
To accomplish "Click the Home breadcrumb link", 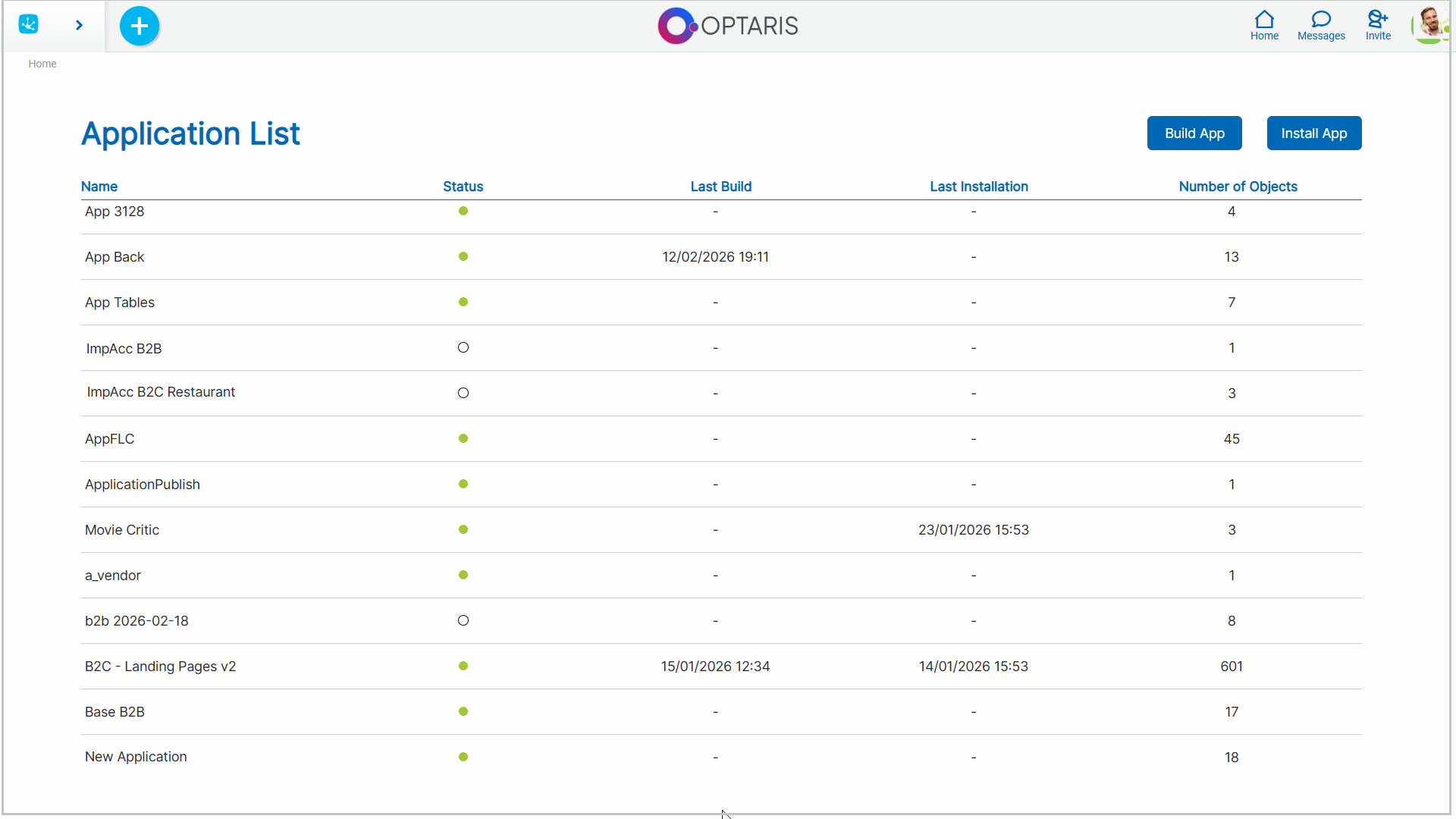I will [42, 64].
